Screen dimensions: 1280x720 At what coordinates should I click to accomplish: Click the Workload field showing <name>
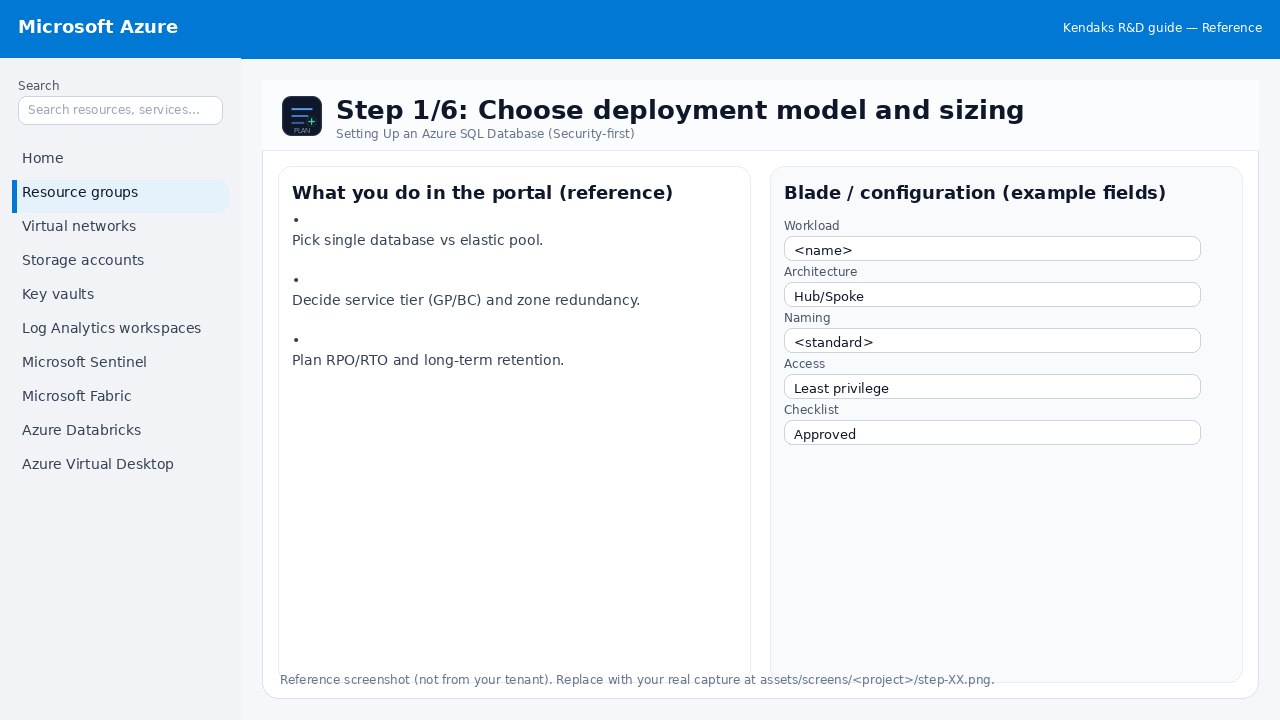(992, 248)
